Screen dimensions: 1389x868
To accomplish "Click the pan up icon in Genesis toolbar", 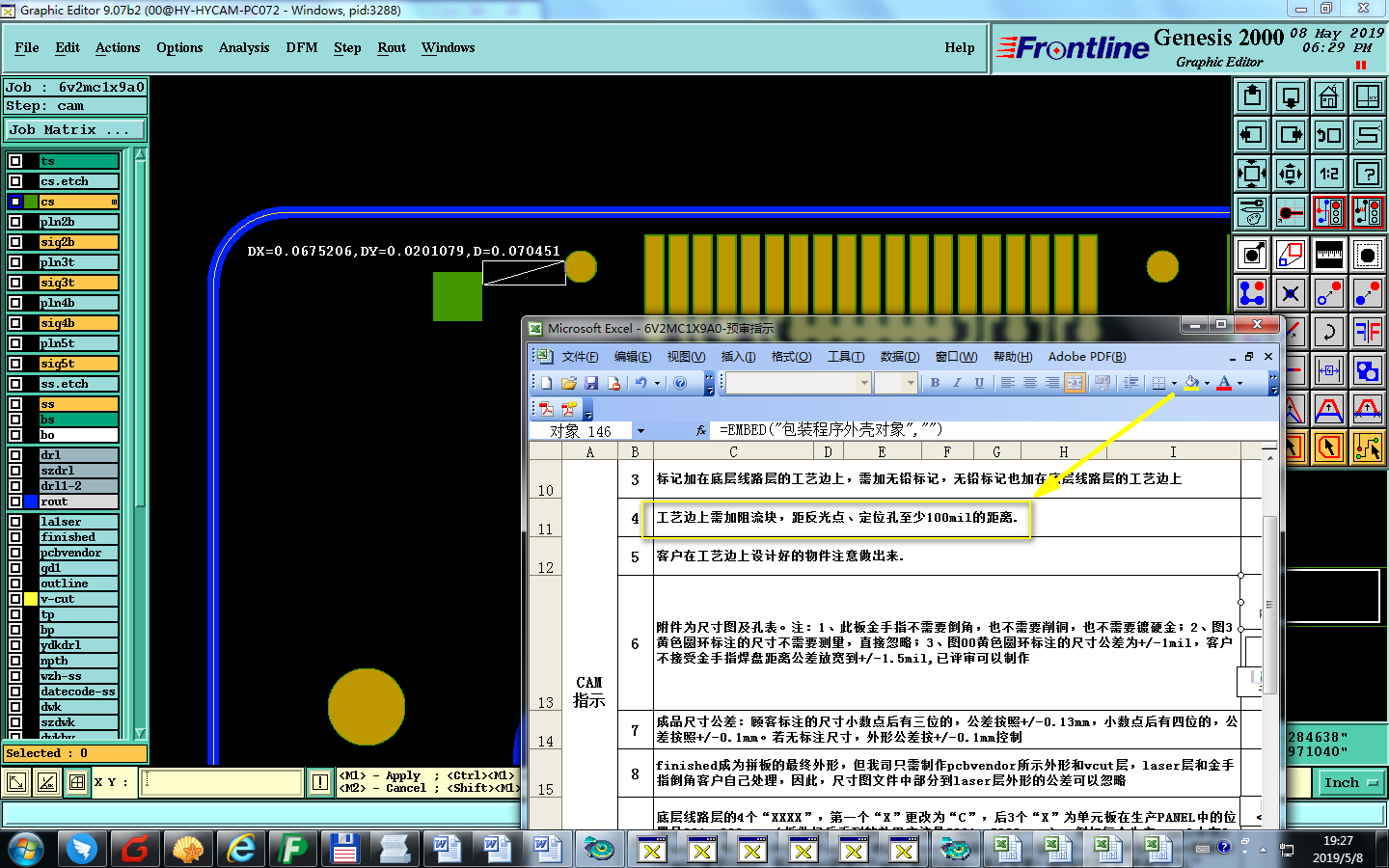I will 1252,96.
